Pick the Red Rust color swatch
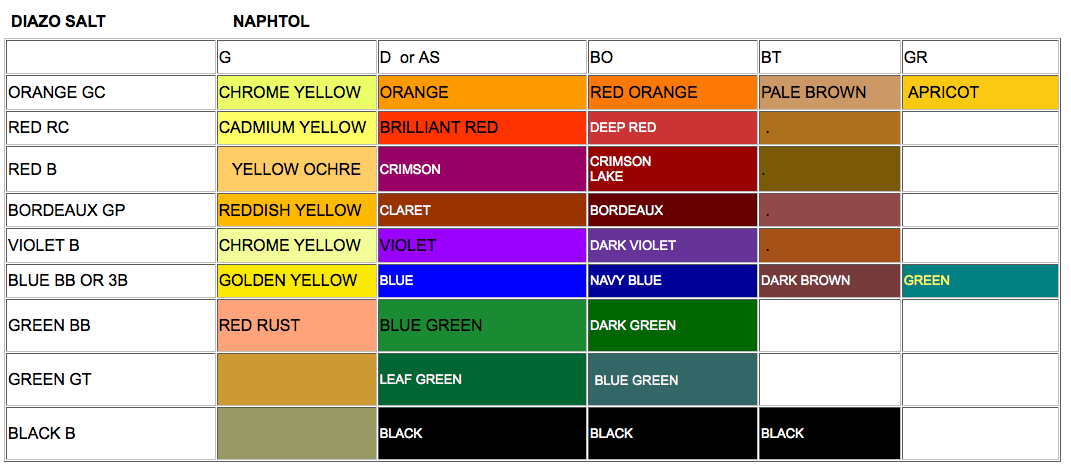 coord(297,325)
